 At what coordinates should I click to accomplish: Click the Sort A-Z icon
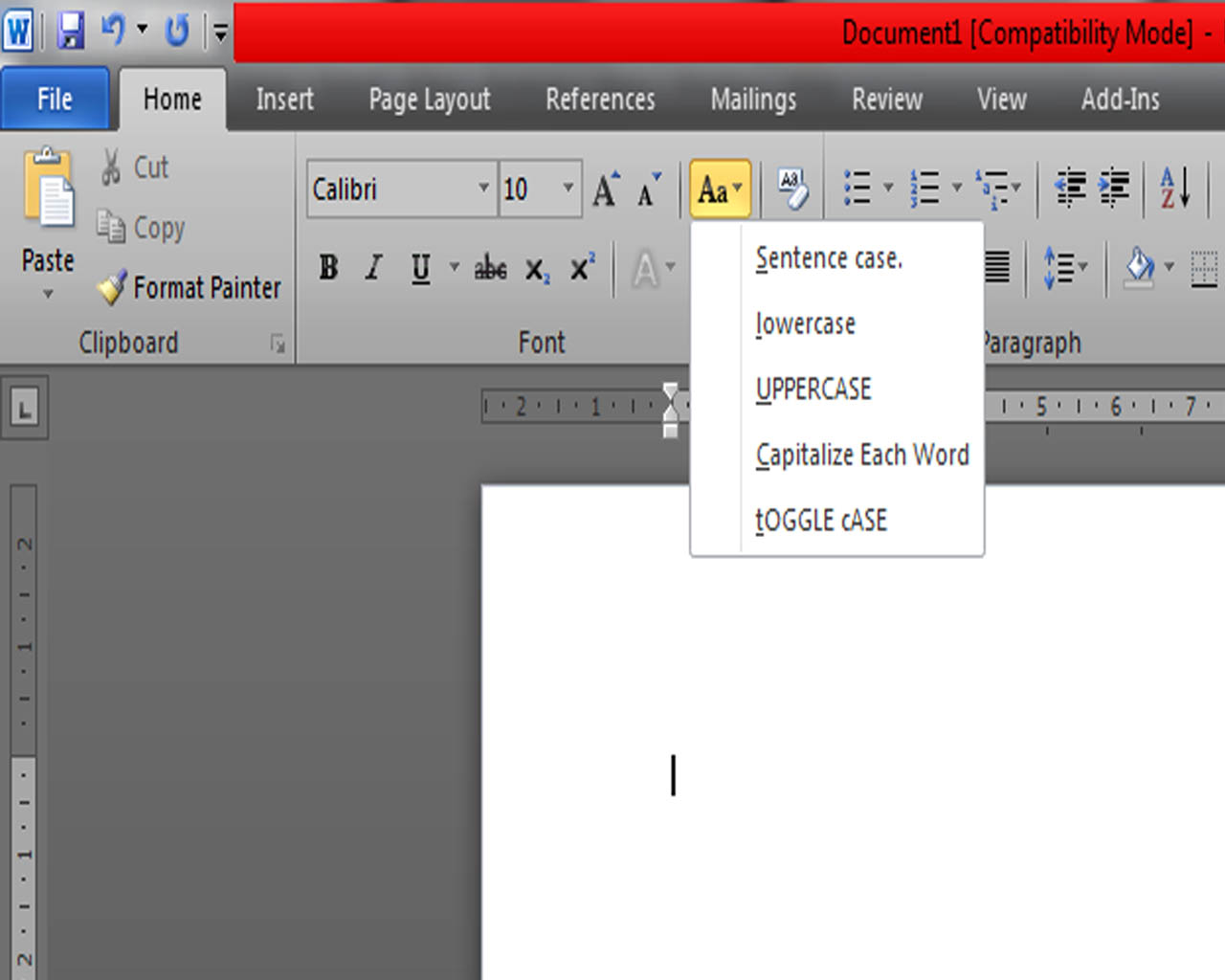tap(1172, 188)
